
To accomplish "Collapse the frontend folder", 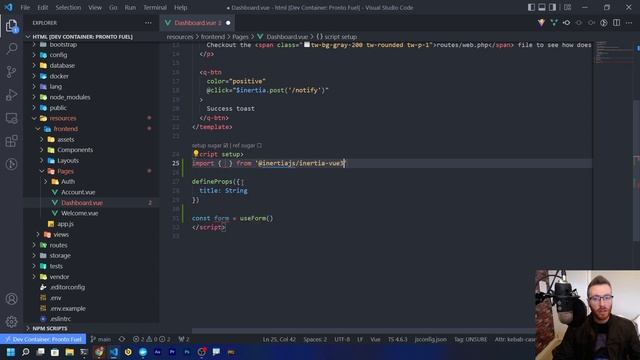I will (65, 129).
